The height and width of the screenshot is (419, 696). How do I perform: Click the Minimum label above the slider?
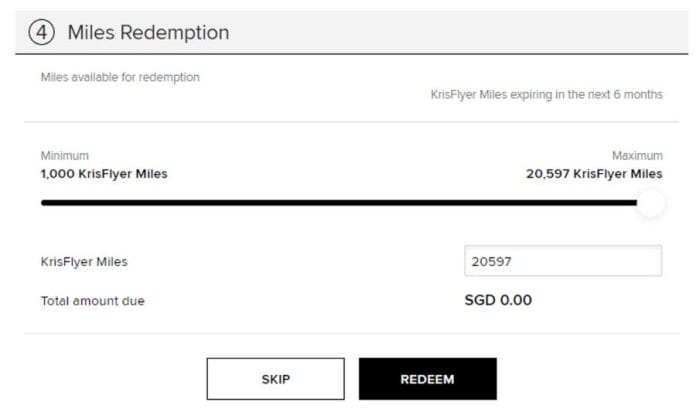(x=64, y=156)
